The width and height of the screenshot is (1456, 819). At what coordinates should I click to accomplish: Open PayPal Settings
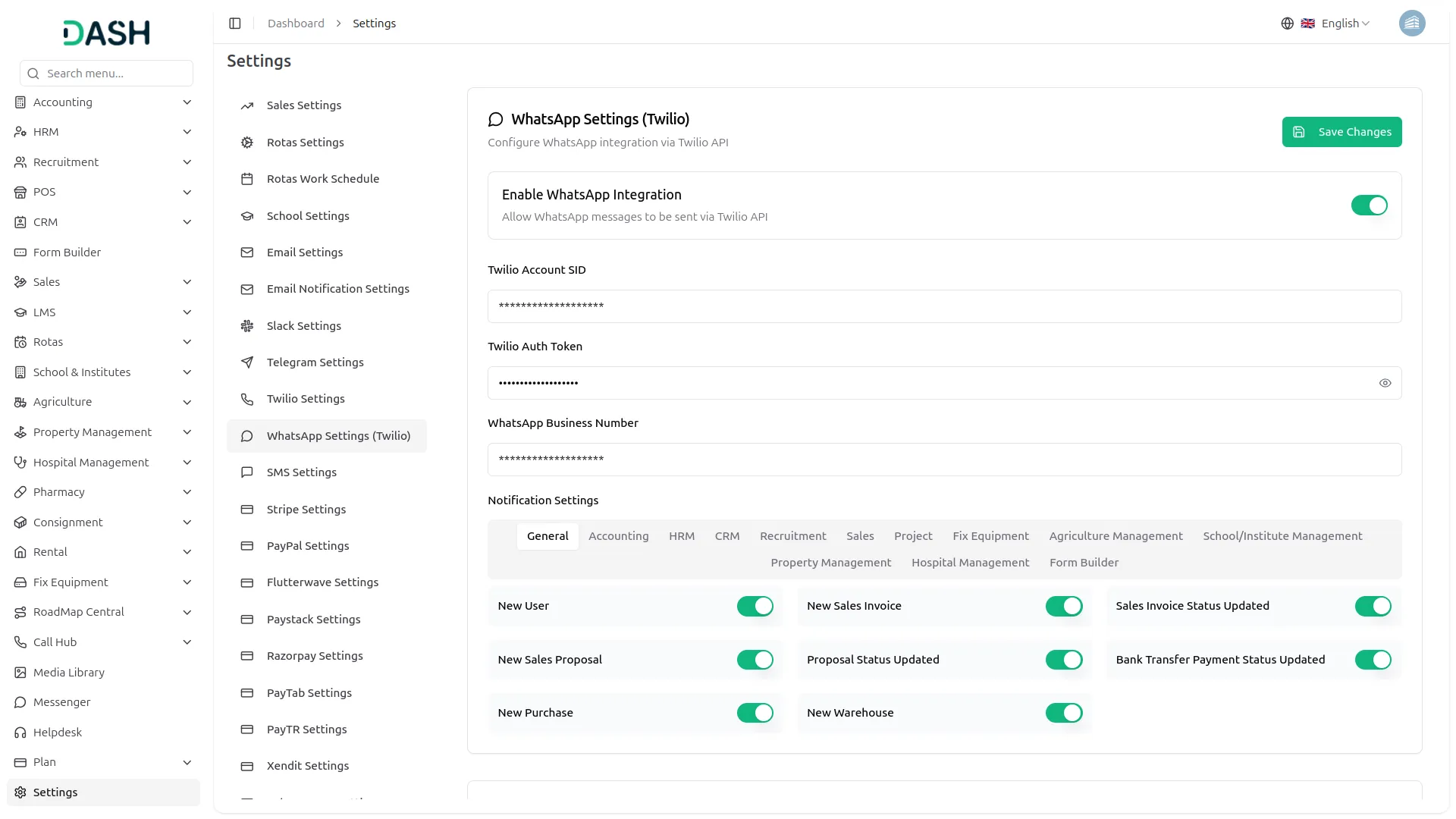307,545
